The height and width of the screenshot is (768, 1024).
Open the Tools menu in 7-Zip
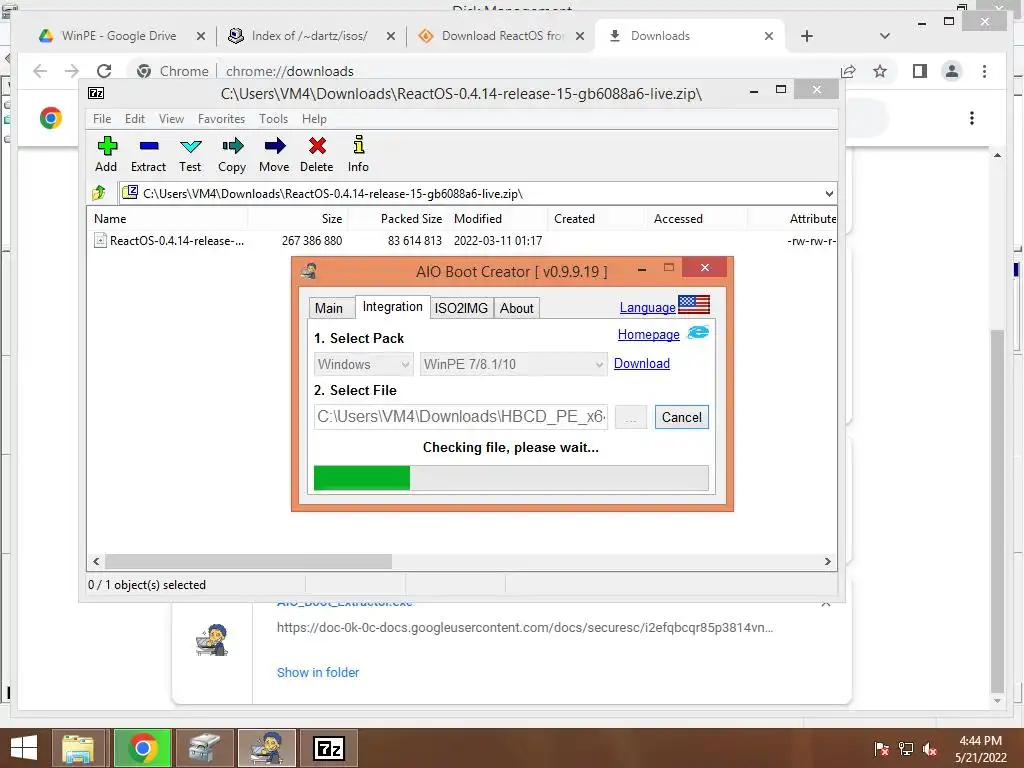tap(273, 119)
